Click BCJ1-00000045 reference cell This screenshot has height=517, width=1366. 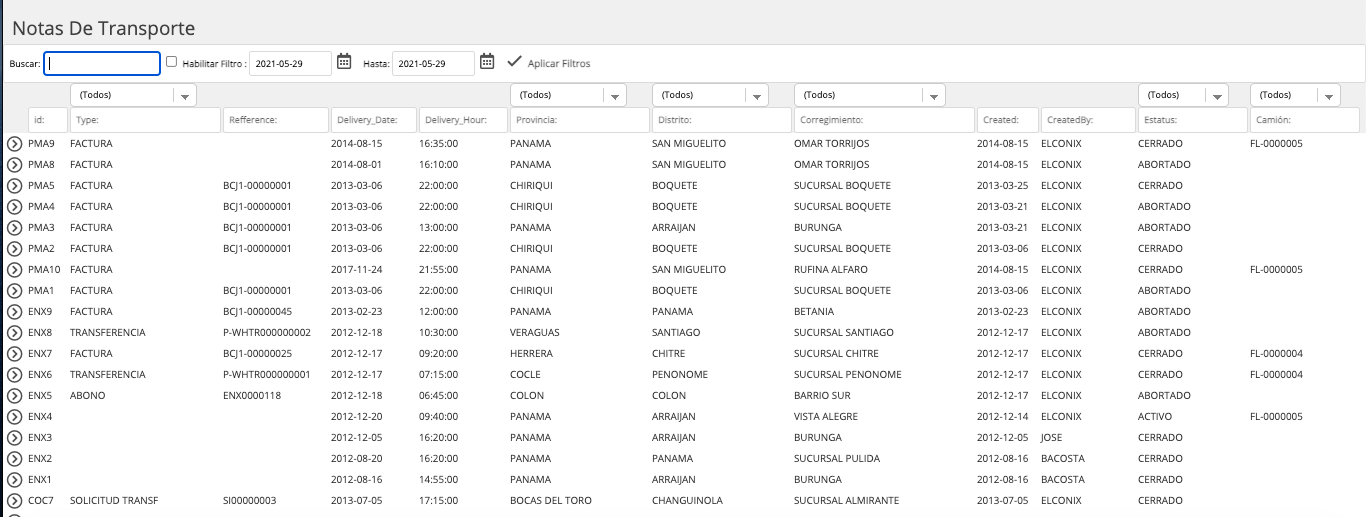click(x=257, y=312)
